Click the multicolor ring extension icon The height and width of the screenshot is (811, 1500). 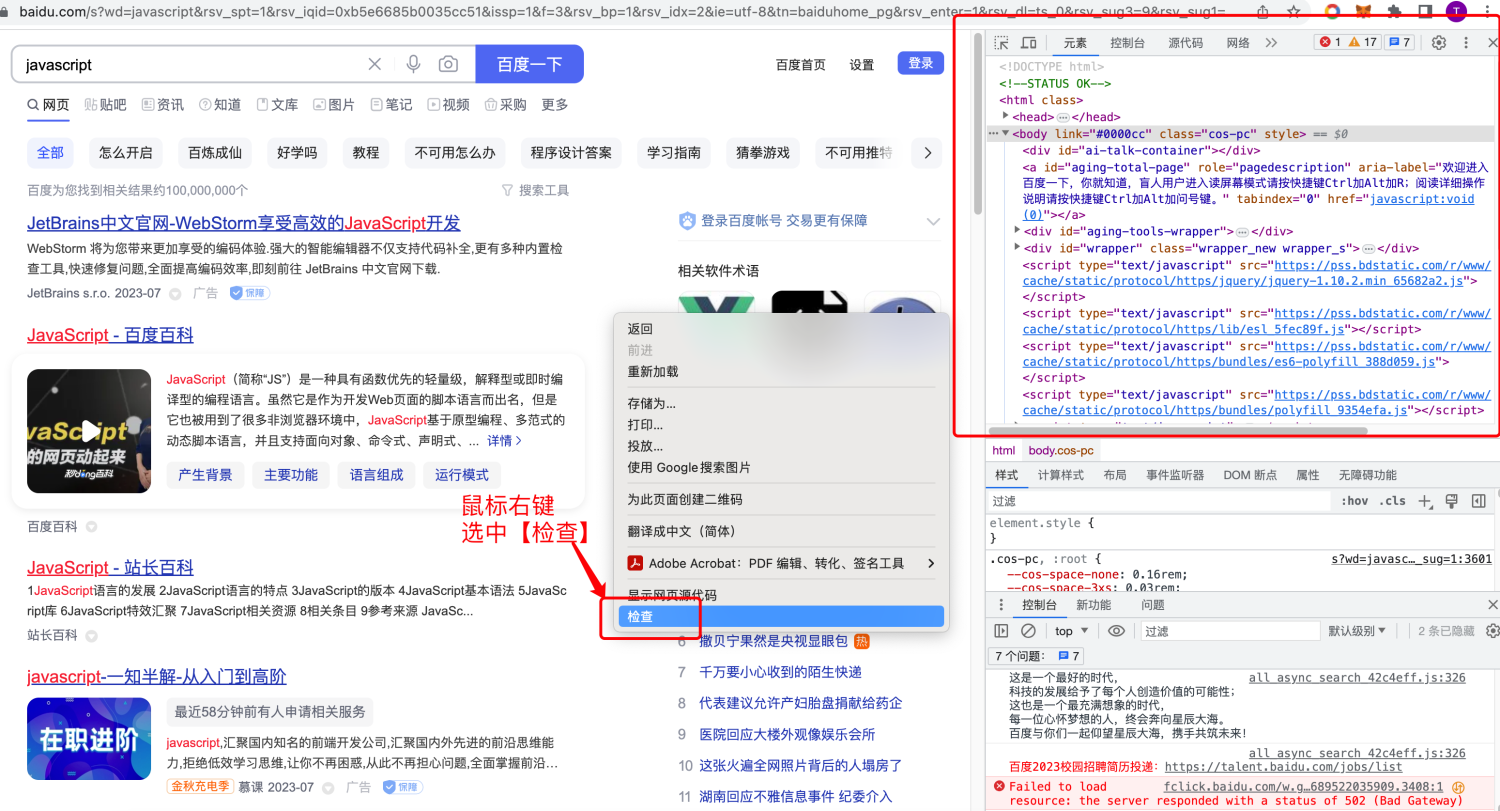(x=1332, y=11)
